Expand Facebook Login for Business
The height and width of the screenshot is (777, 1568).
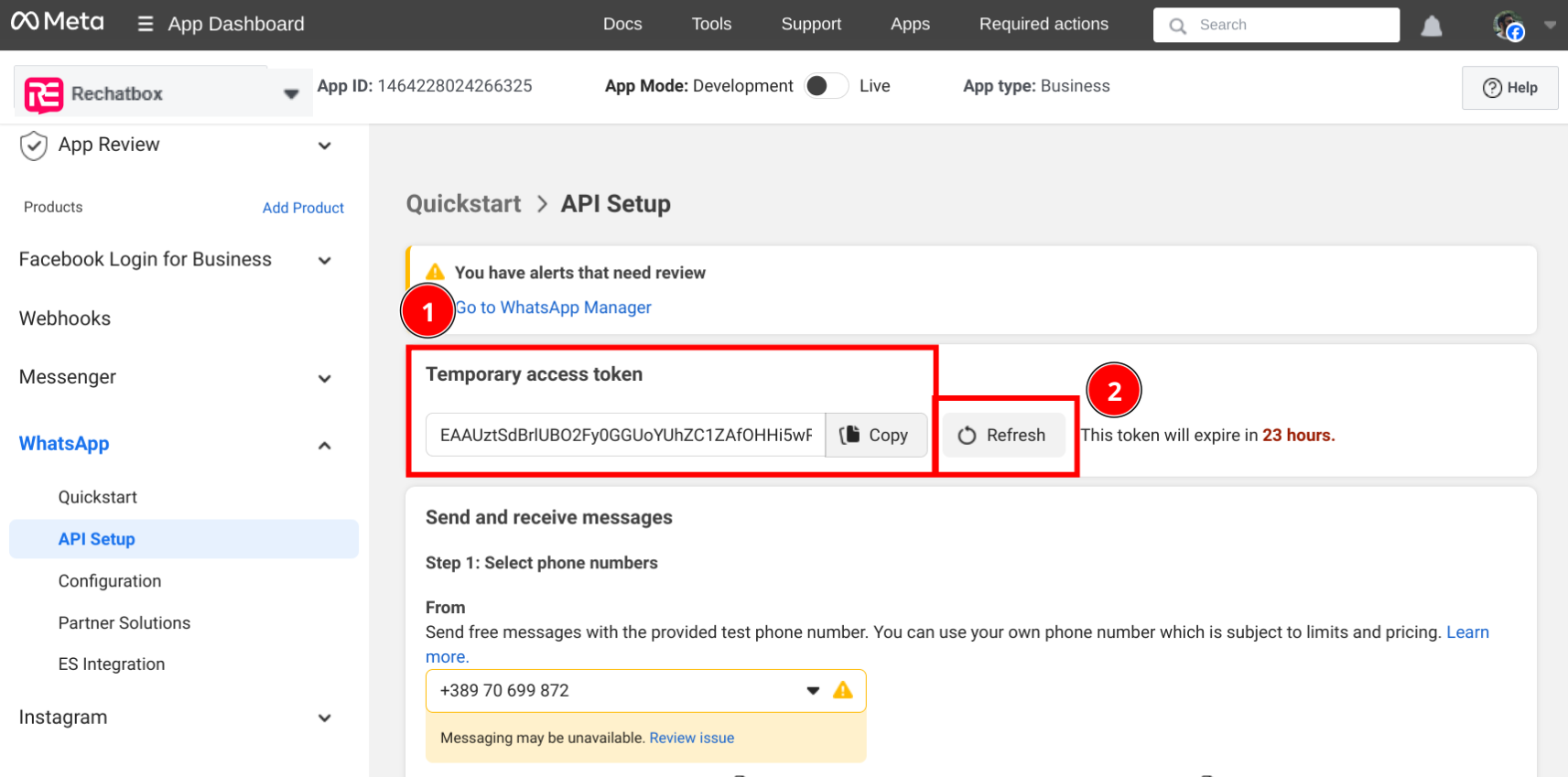(324, 261)
